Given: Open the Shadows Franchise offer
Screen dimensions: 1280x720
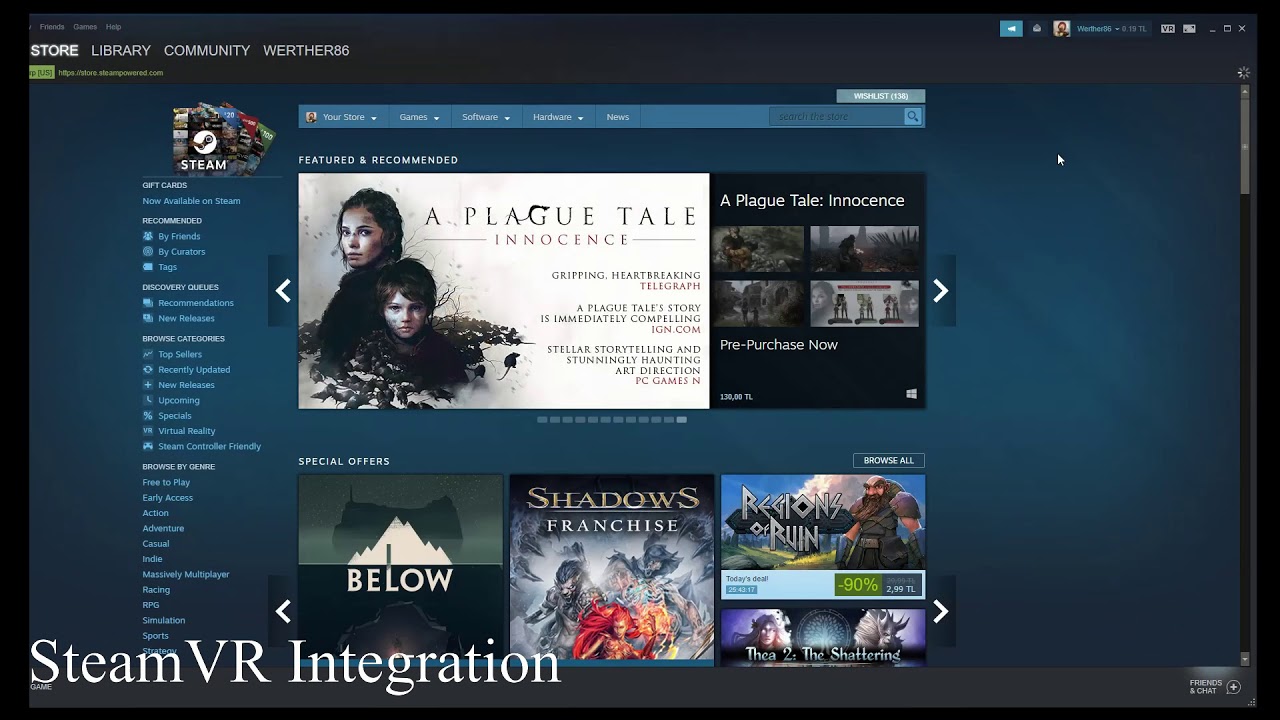Looking at the screenshot, I should (x=612, y=570).
